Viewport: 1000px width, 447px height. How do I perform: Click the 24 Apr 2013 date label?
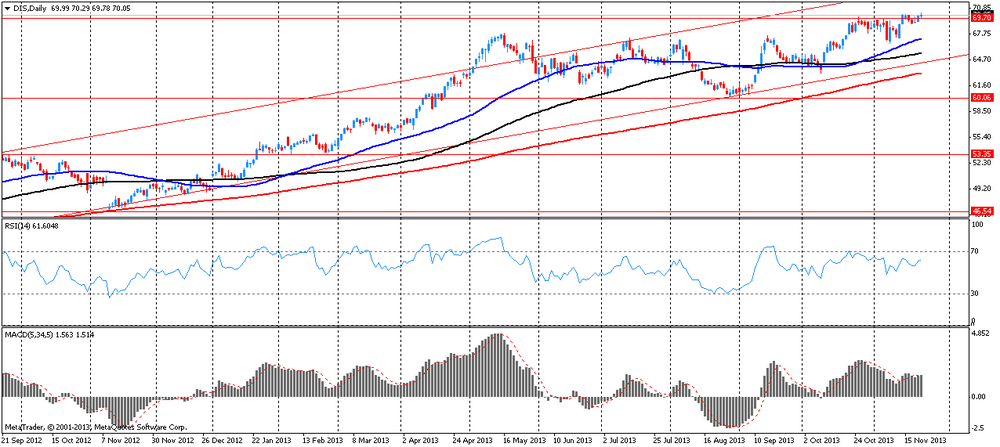473,441
